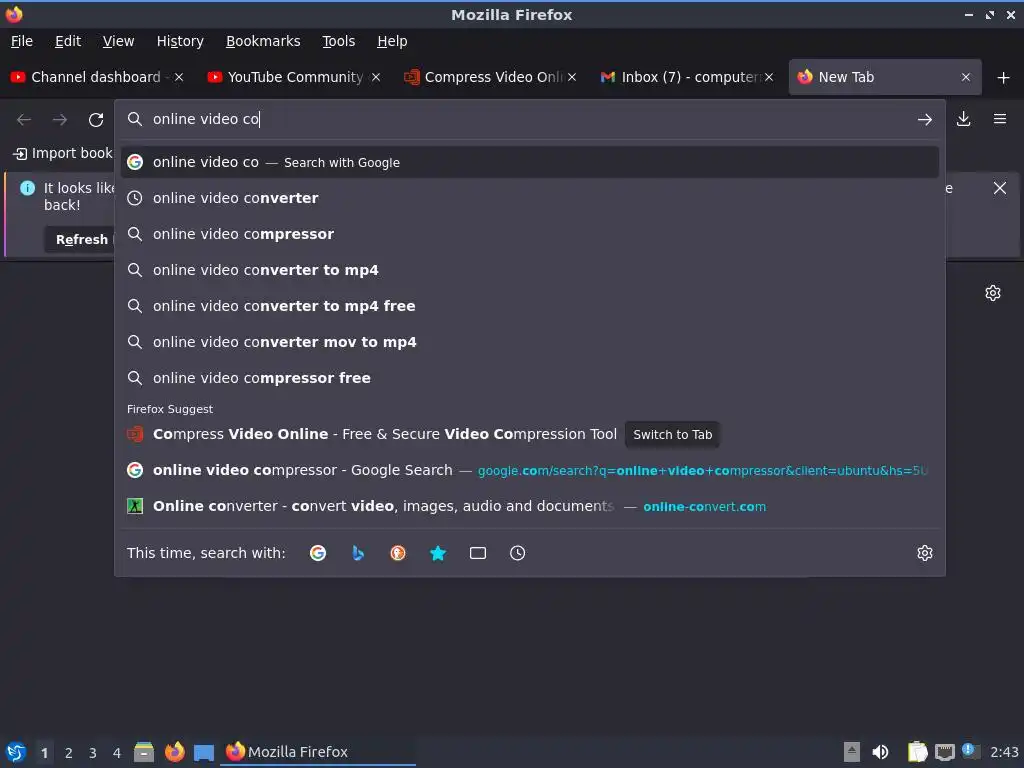Choose 'online video compressor' suggestion
1024x768 pixels.
click(530, 234)
